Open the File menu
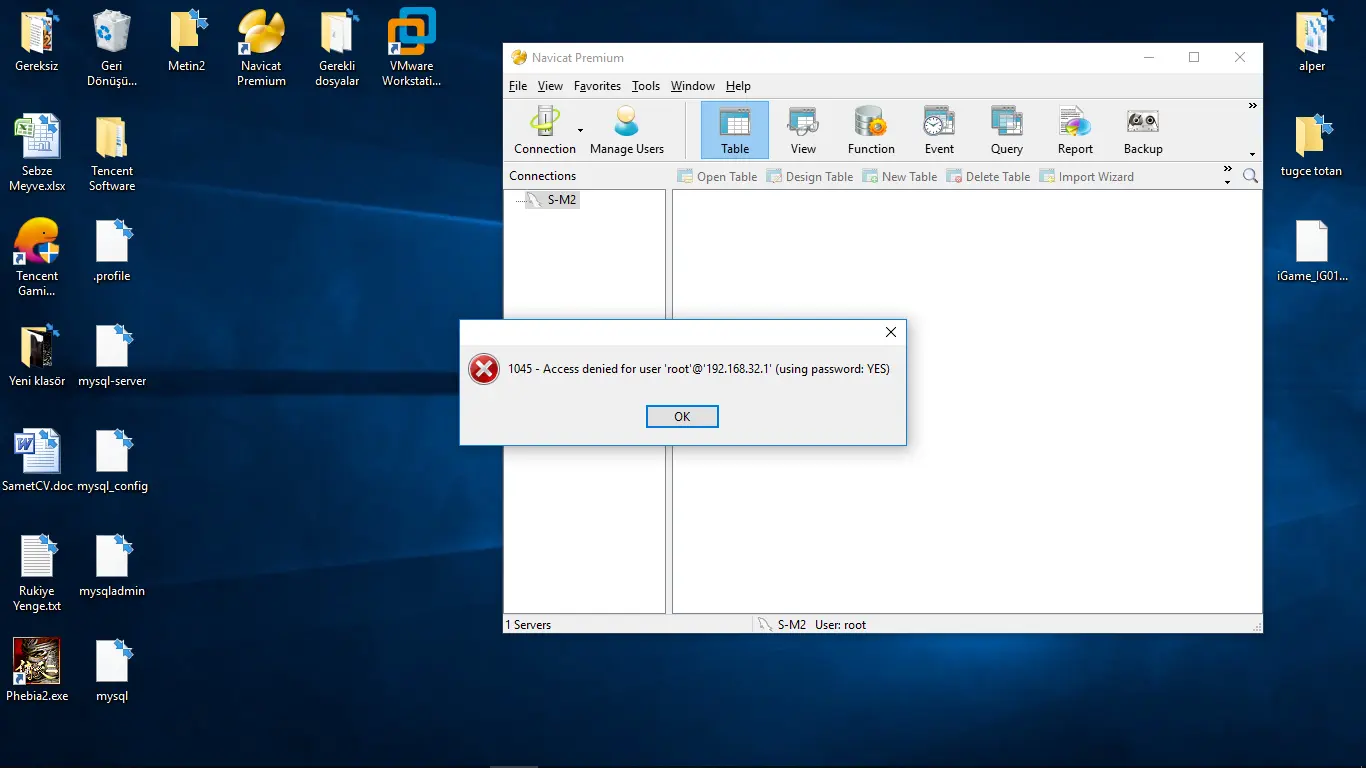This screenshot has width=1366, height=768. [518, 86]
